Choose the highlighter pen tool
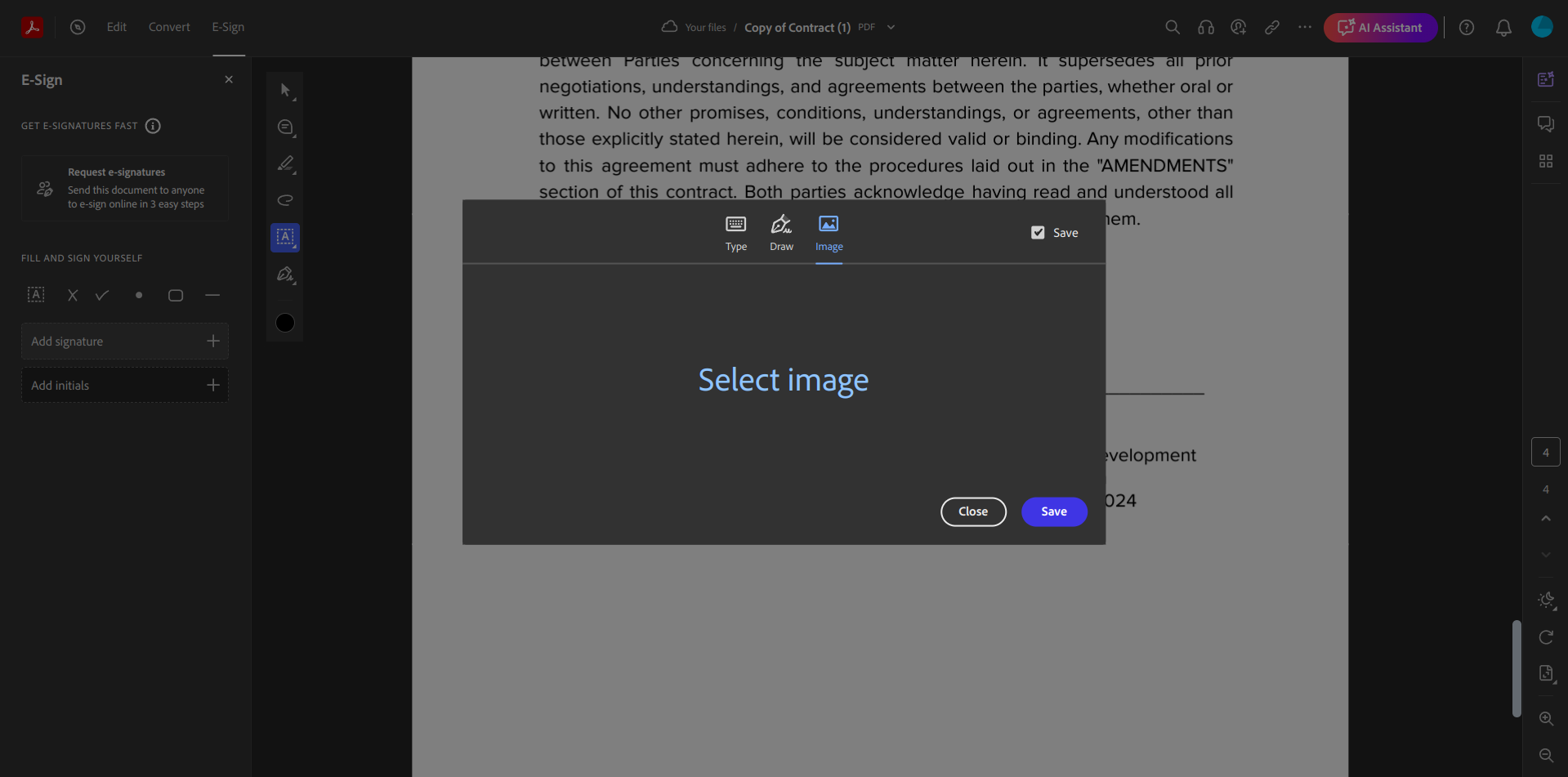 [285, 163]
